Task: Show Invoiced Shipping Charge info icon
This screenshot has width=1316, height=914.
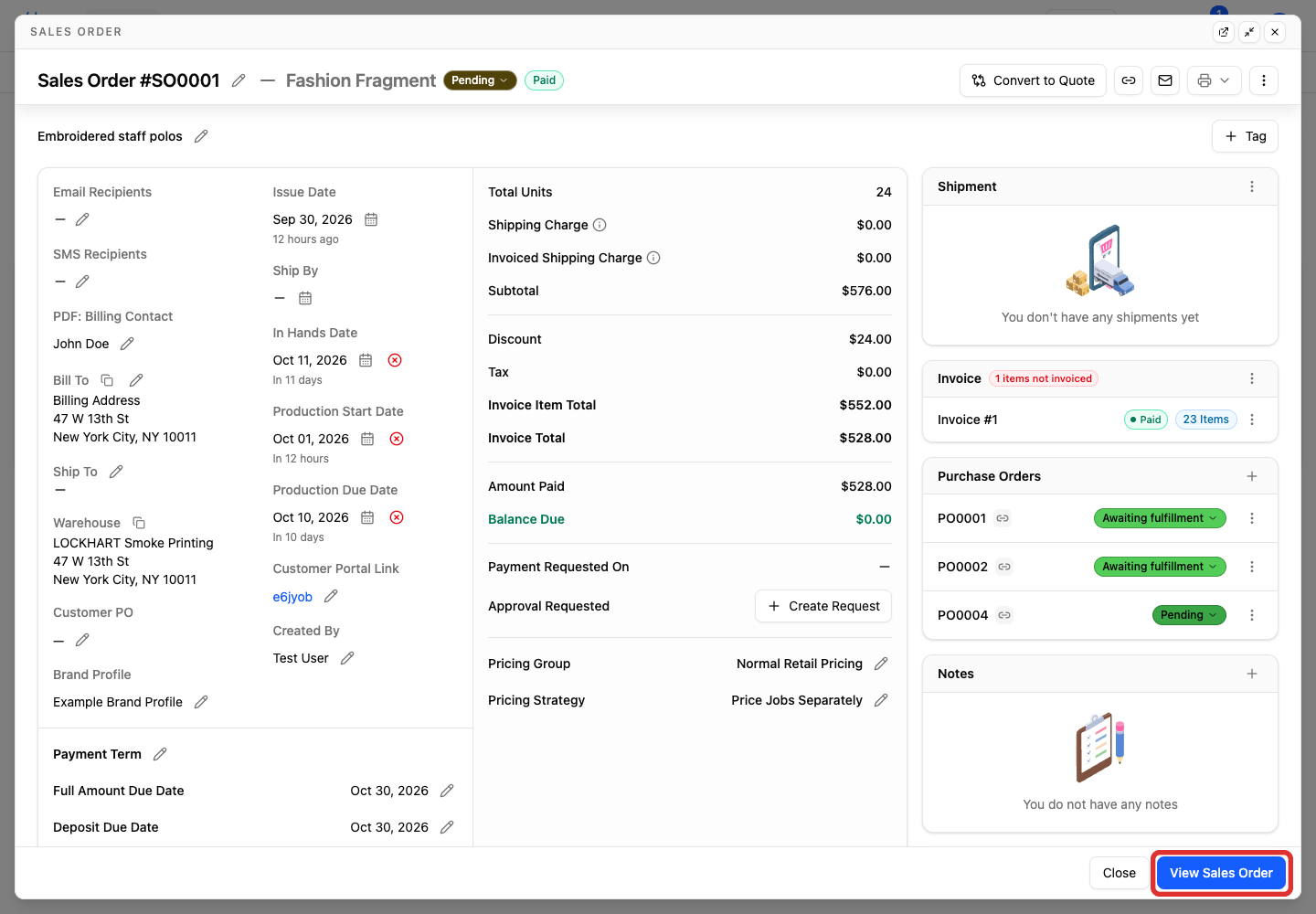Action: point(653,258)
